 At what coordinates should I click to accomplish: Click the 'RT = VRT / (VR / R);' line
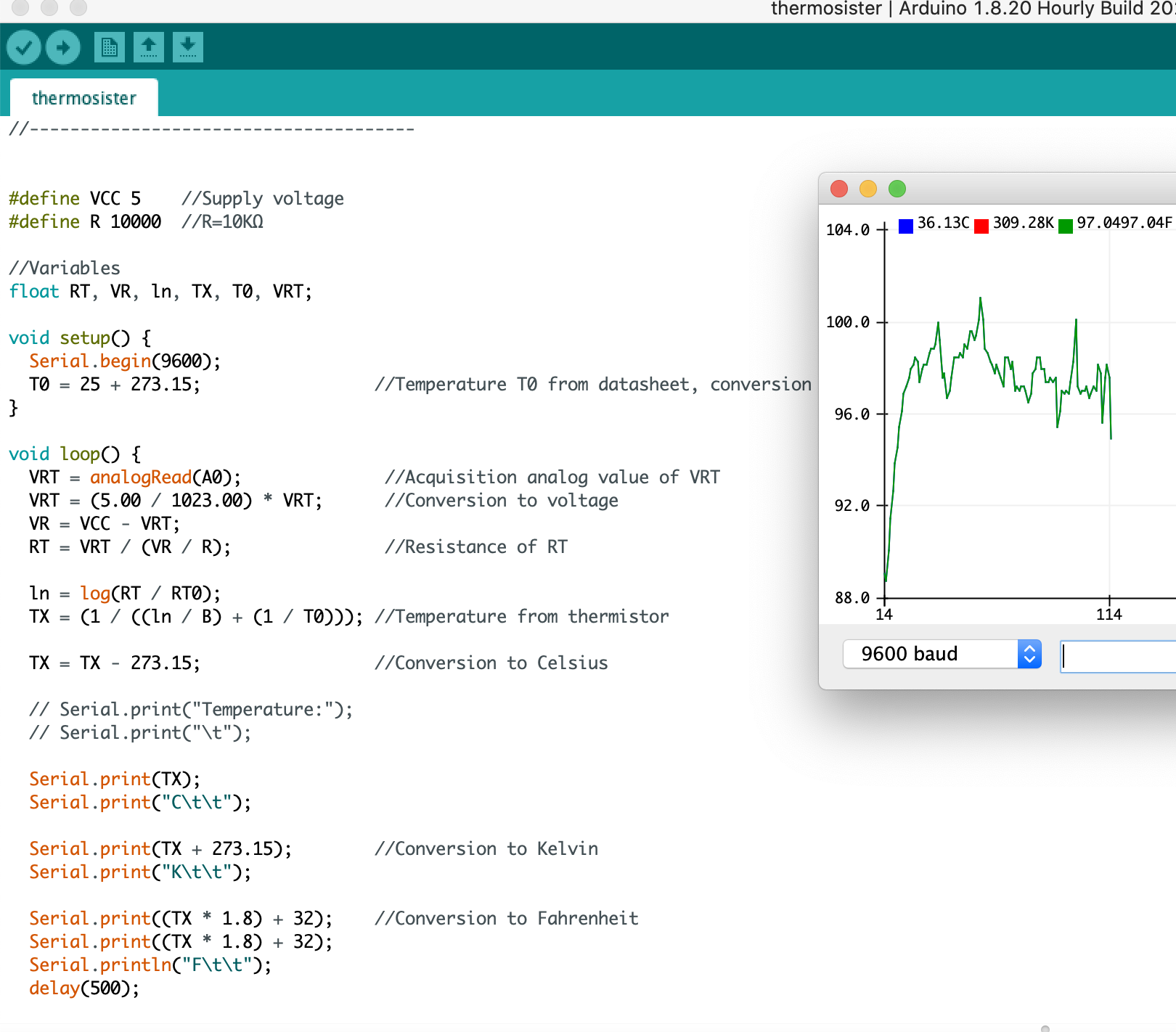click(x=130, y=547)
